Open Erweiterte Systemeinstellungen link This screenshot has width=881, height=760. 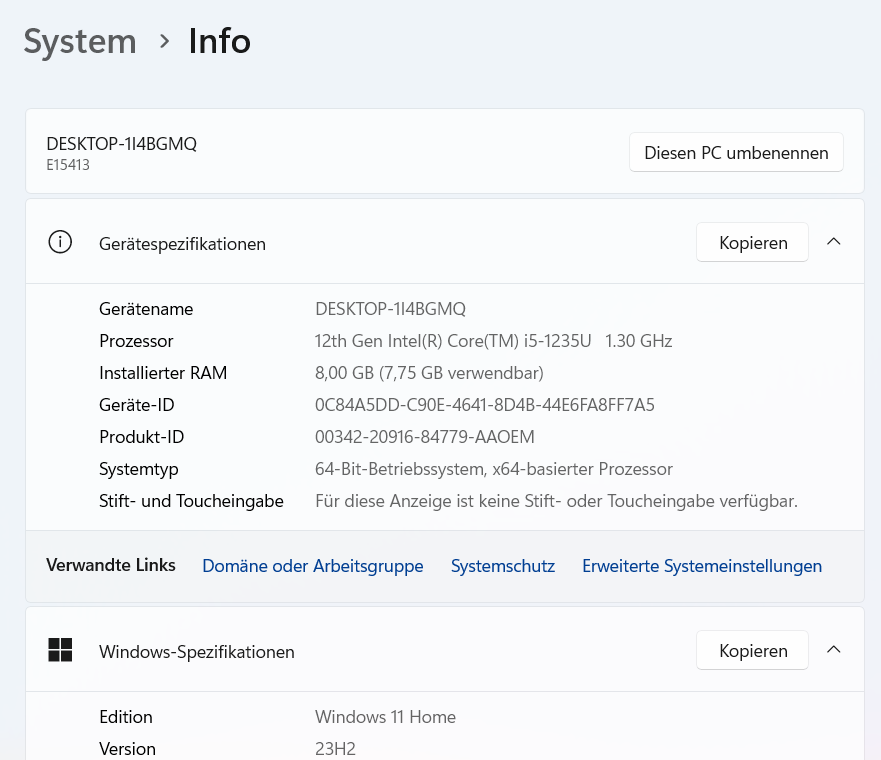(702, 566)
